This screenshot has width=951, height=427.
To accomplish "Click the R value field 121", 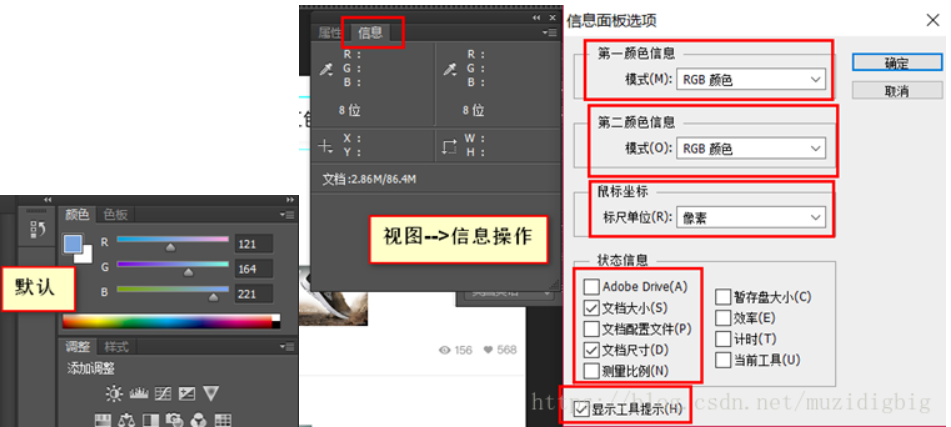I will coord(254,244).
